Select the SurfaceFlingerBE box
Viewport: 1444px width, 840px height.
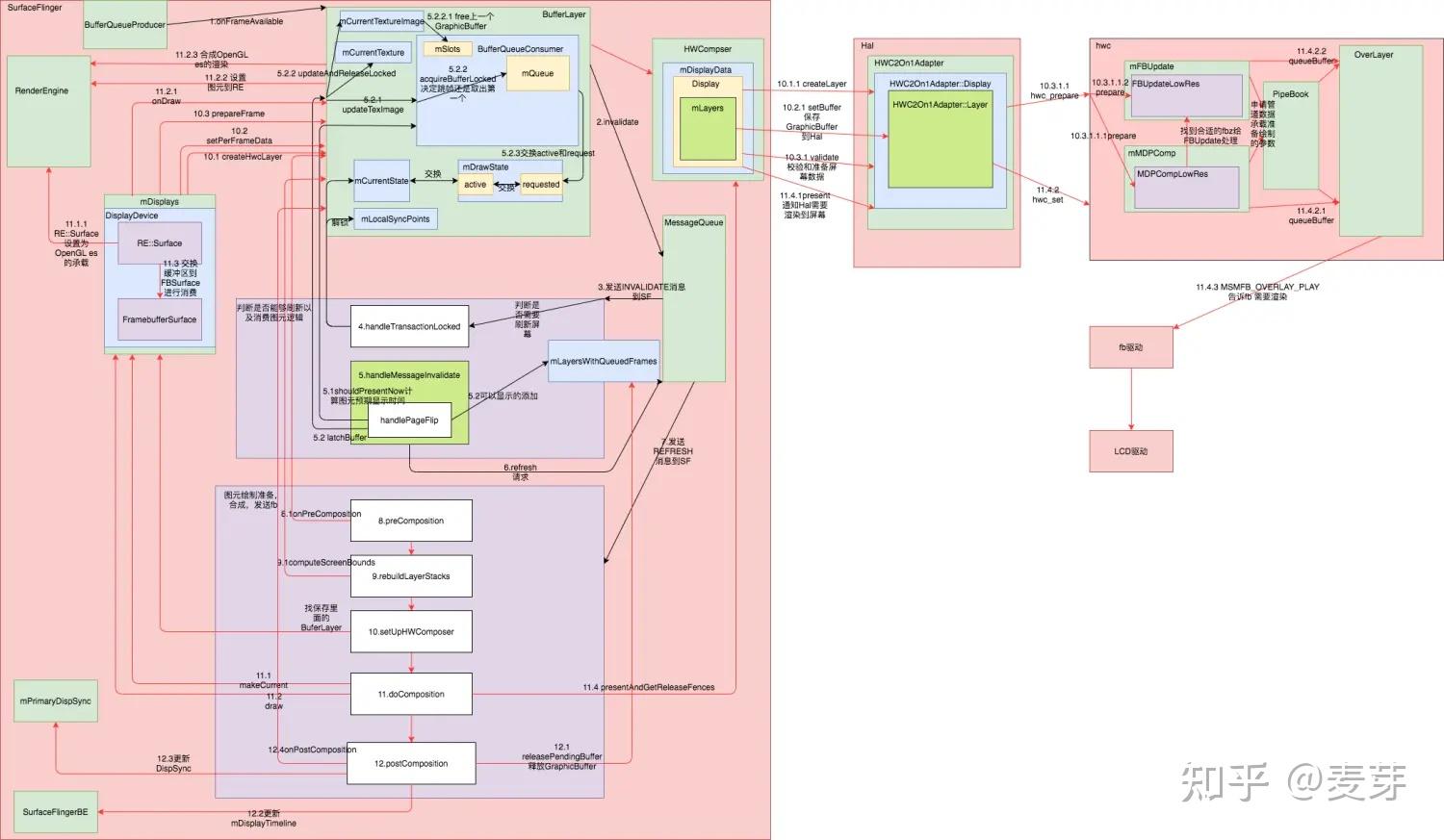pyautogui.click(x=56, y=812)
